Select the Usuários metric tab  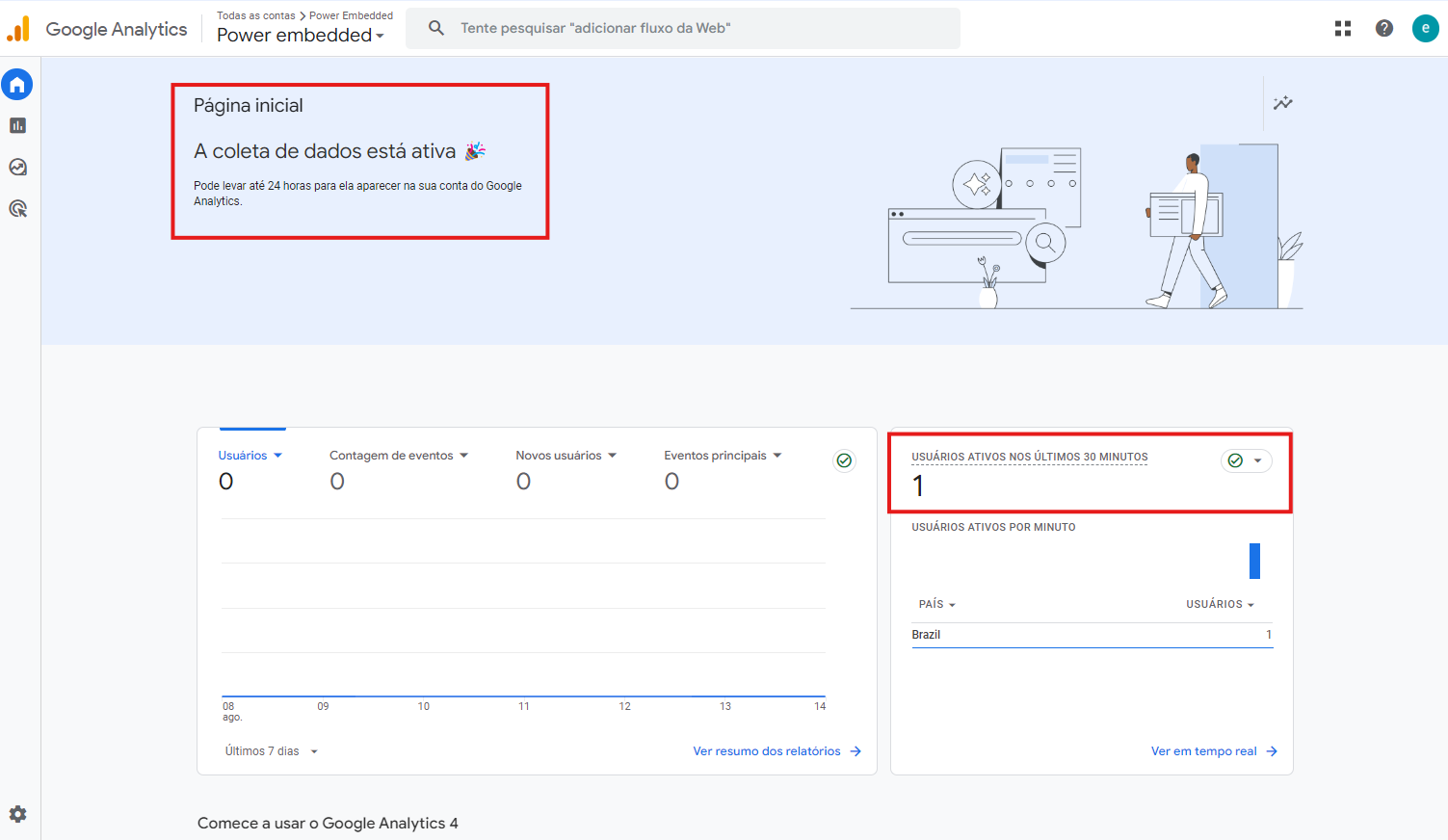pos(250,456)
